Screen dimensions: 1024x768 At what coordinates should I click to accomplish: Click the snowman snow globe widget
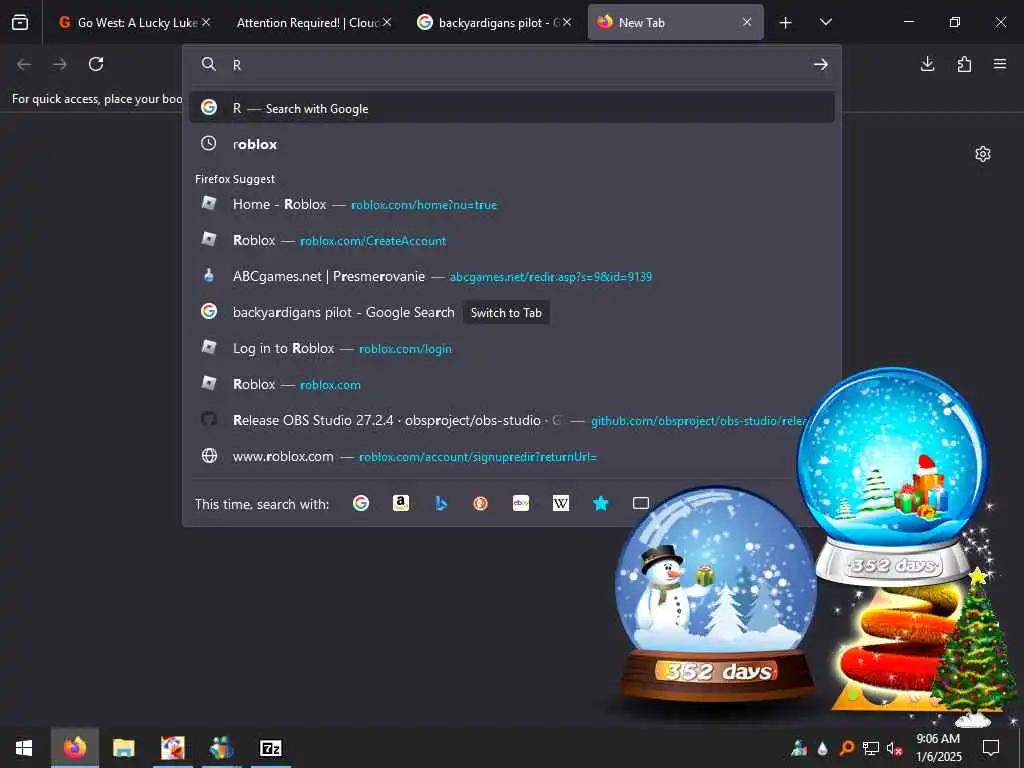(716, 593)
